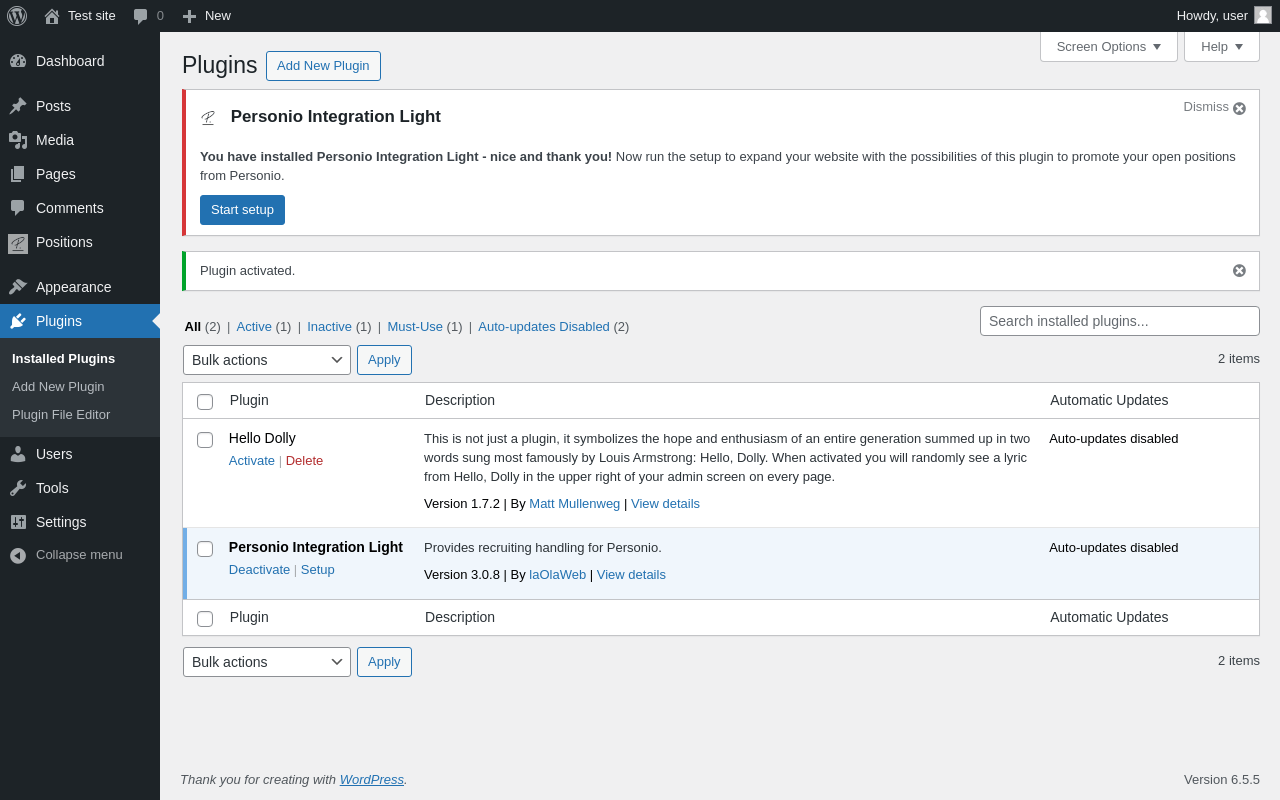Image resolution: width=1280 pixels, height=800 pixels.
Task: Open Media via its sidebar icon
Action: [x=18, y=140]
